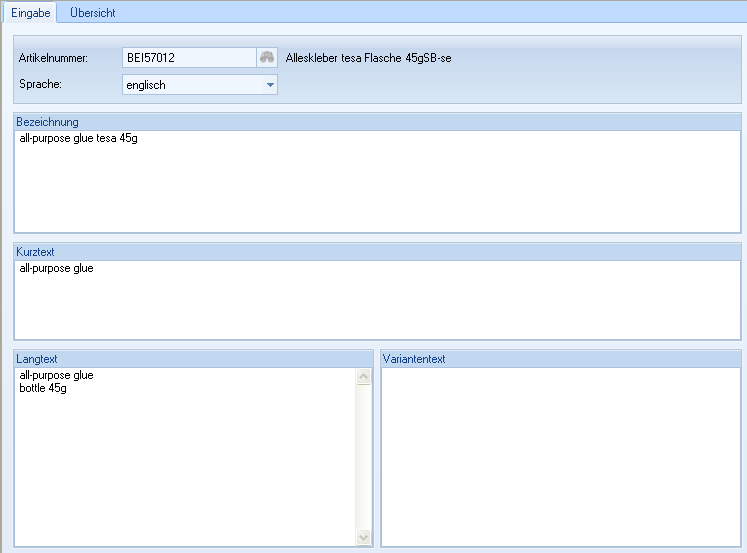Focus the Artikelnummer field containing BEI57012
The image size is (747, 553).
click(x=188, y=58)
